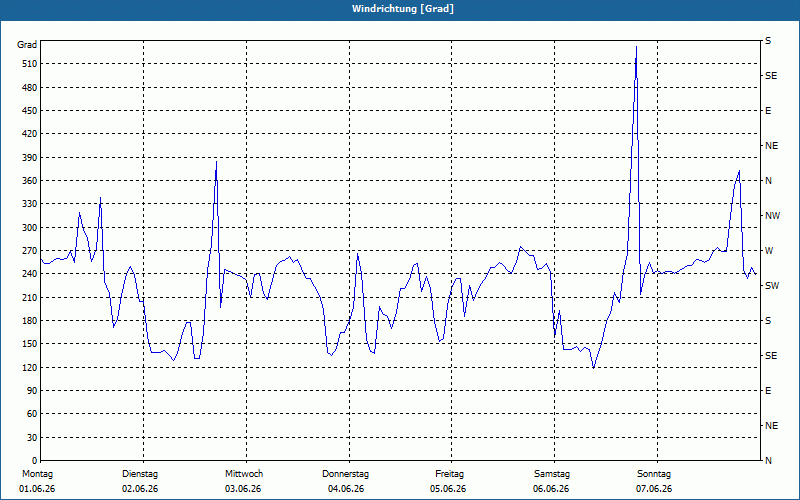Select the '150' degree axis label
The height and width of the screenshot is (500, 800).
[29, 344]
